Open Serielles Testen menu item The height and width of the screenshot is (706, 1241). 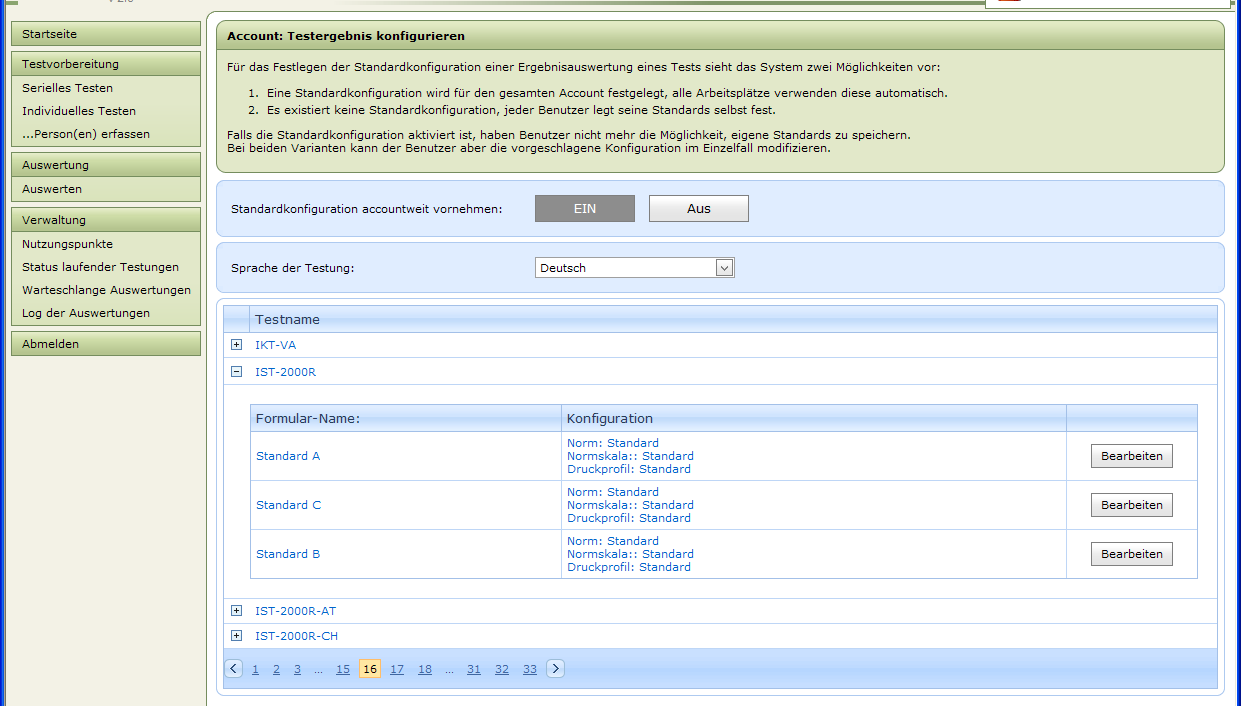(x=68, y=88)
